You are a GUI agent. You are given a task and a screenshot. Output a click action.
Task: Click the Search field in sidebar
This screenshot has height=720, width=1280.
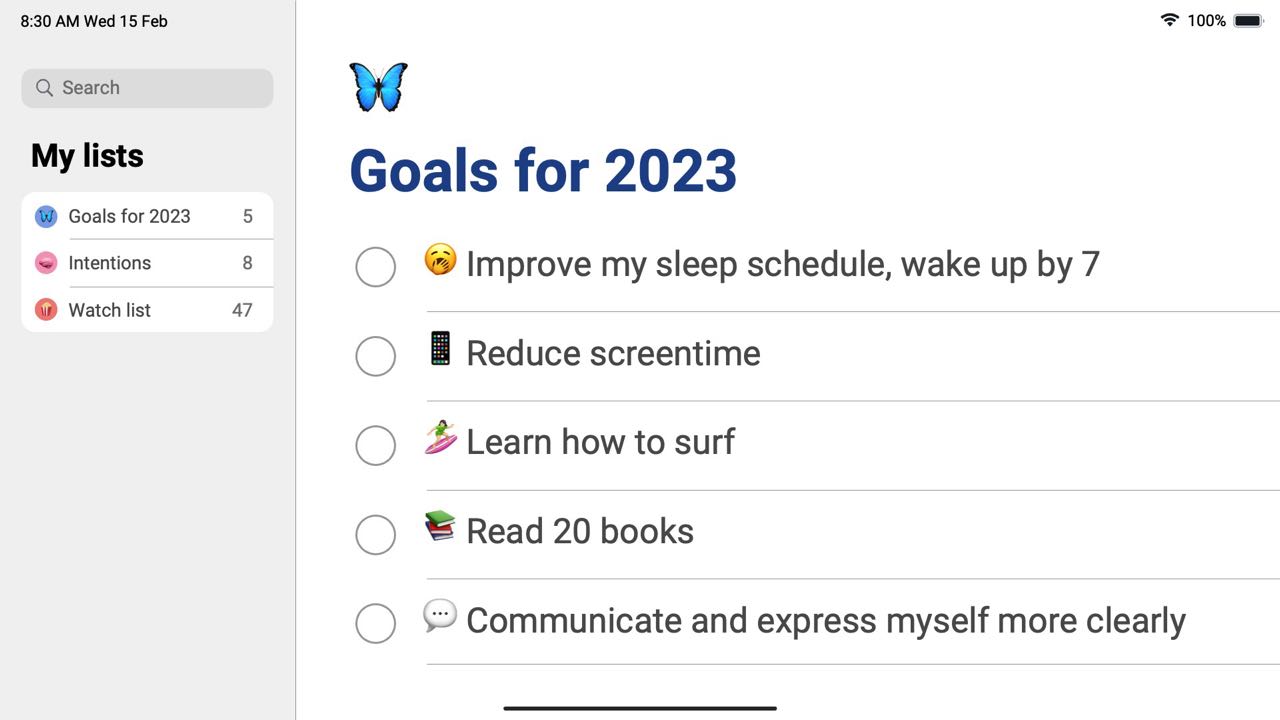[147, 88]
